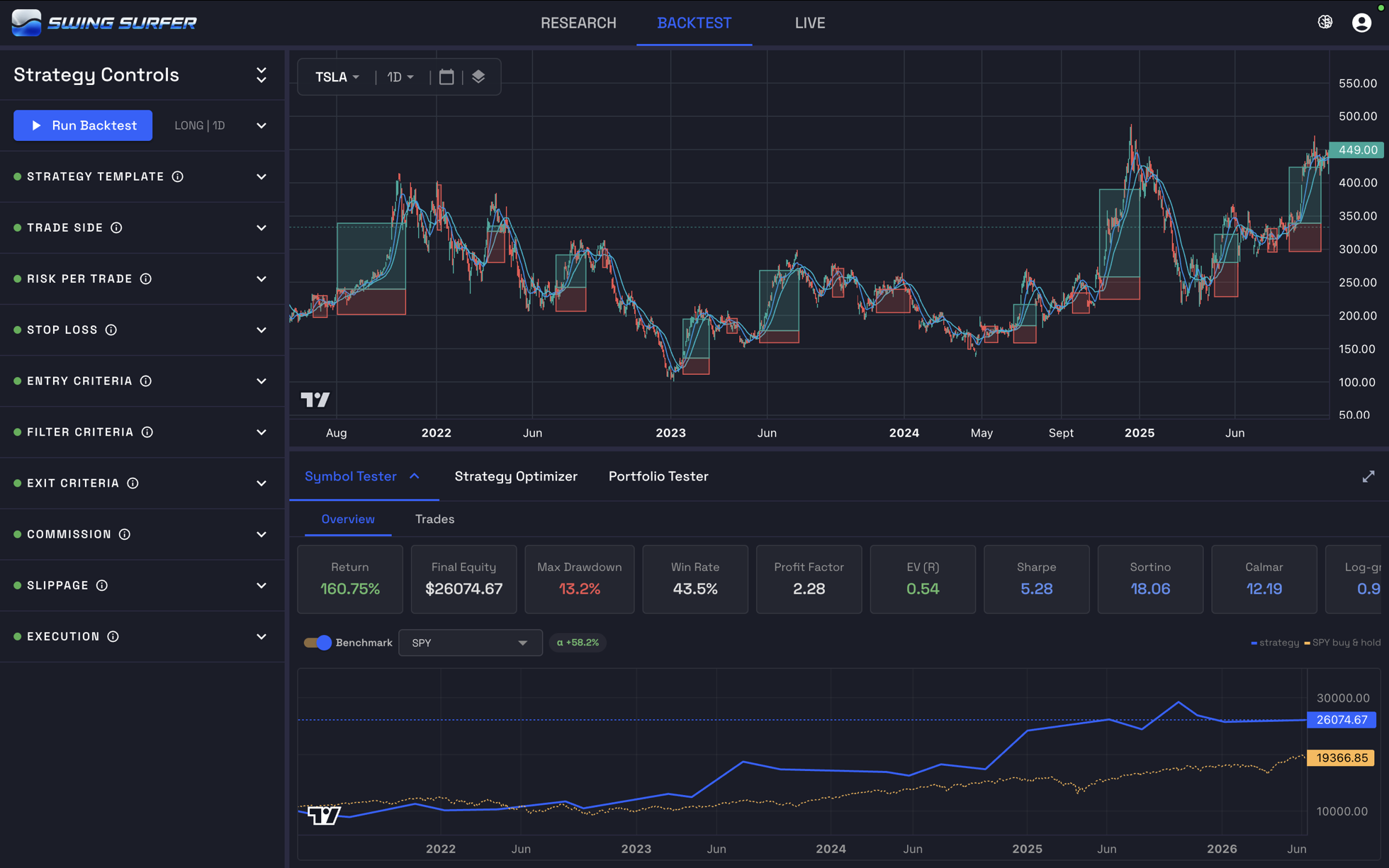Show info for Strategy Template
1389x868 pixels.
[178, 176]
